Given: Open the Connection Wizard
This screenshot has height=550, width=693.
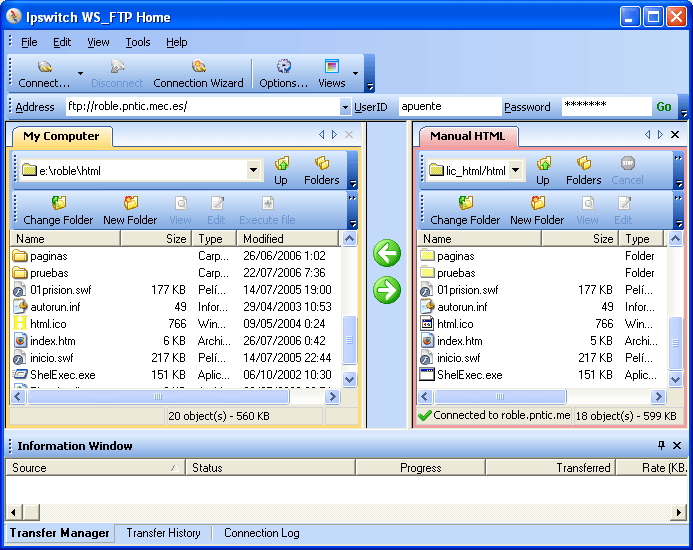Looking at the screenshot, I should coord(198,67).
